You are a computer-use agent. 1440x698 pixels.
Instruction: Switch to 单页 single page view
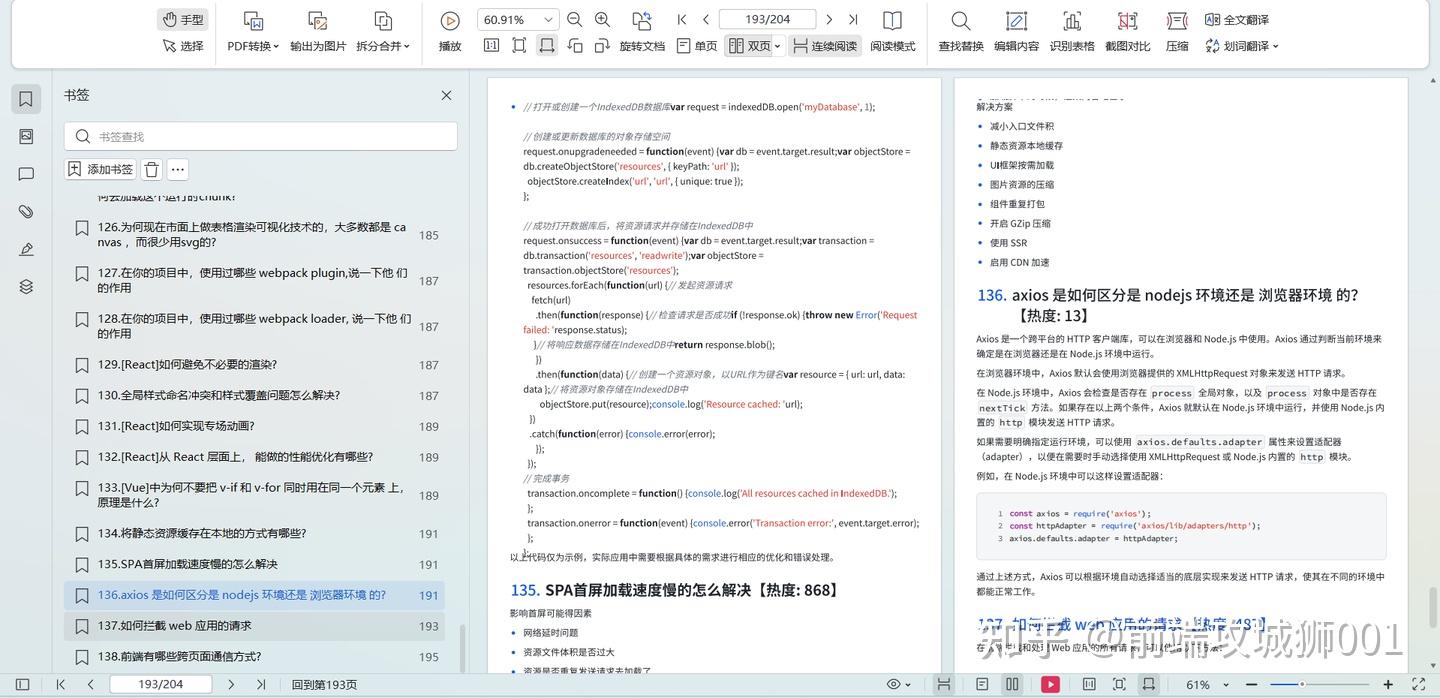tap(697, 46)
